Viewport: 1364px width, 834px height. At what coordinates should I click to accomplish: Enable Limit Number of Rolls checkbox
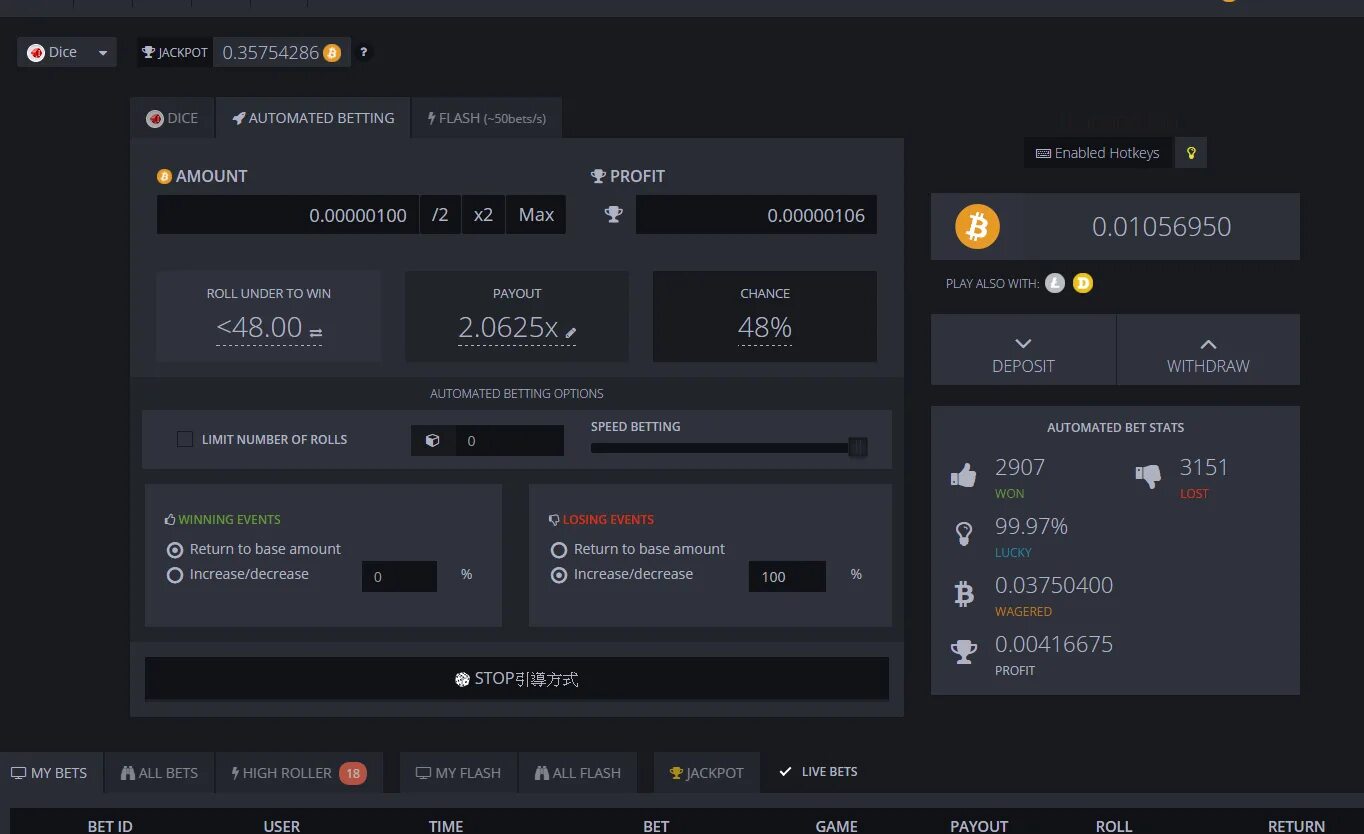[185, 439]
